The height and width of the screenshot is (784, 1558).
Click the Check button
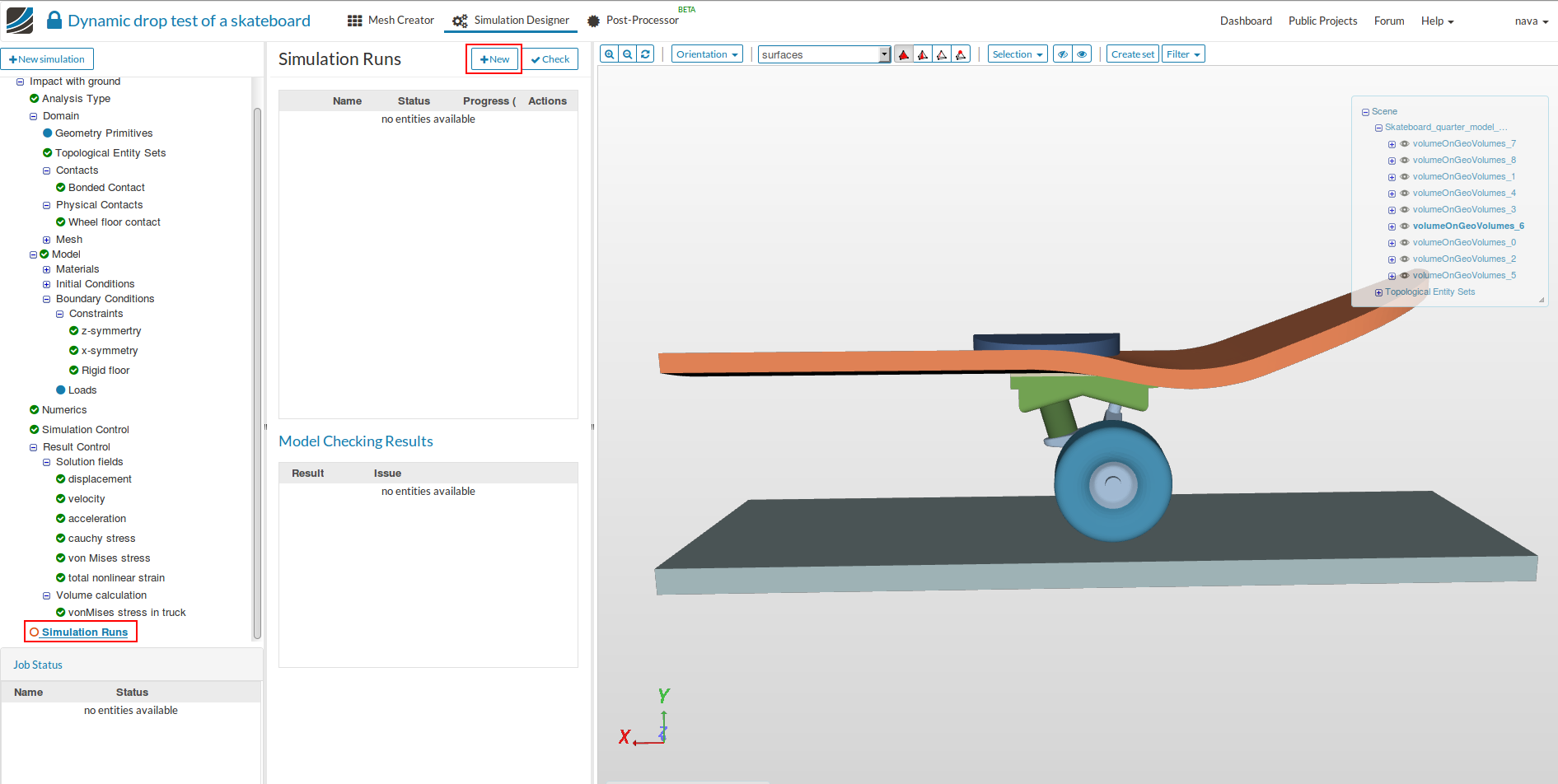550,59
